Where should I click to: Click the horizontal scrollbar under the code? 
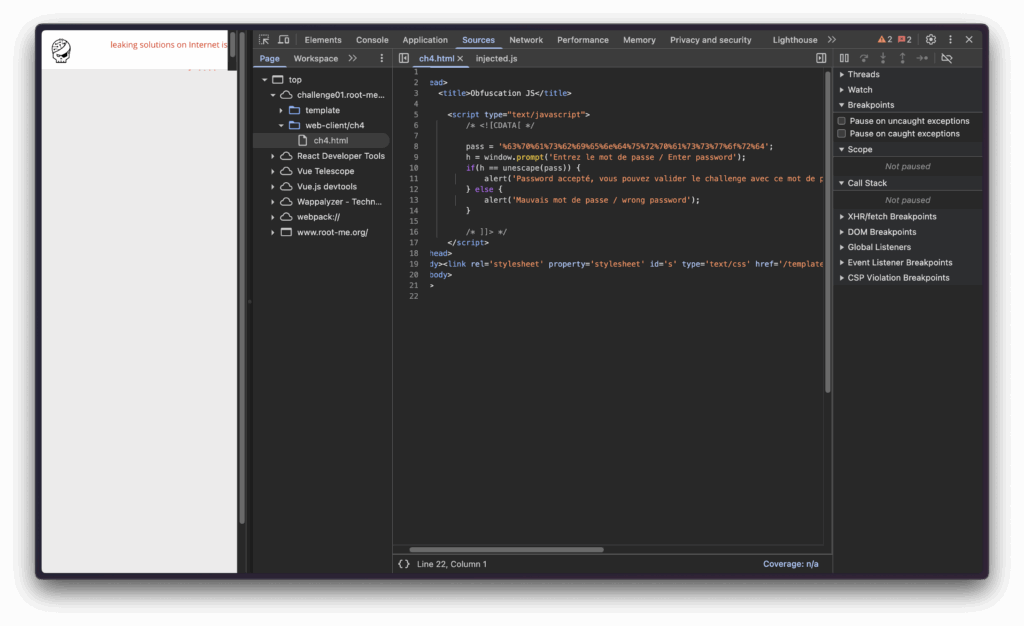coord(506,549)
